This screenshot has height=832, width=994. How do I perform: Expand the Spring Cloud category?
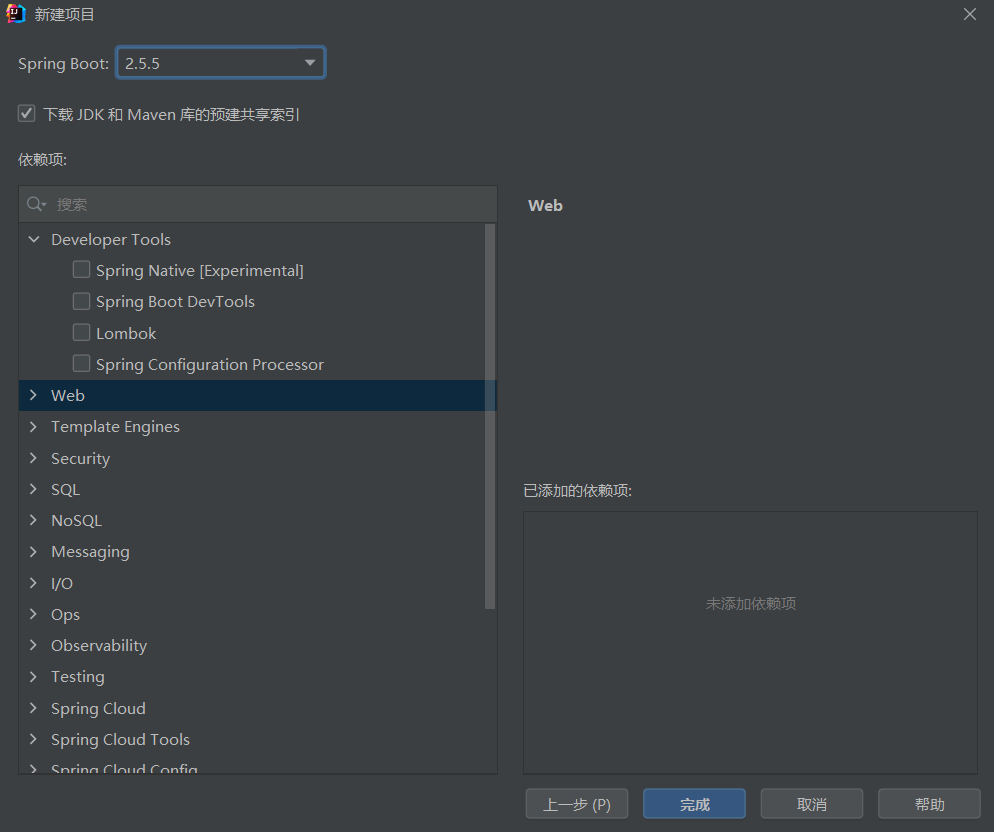click(34, 708)
